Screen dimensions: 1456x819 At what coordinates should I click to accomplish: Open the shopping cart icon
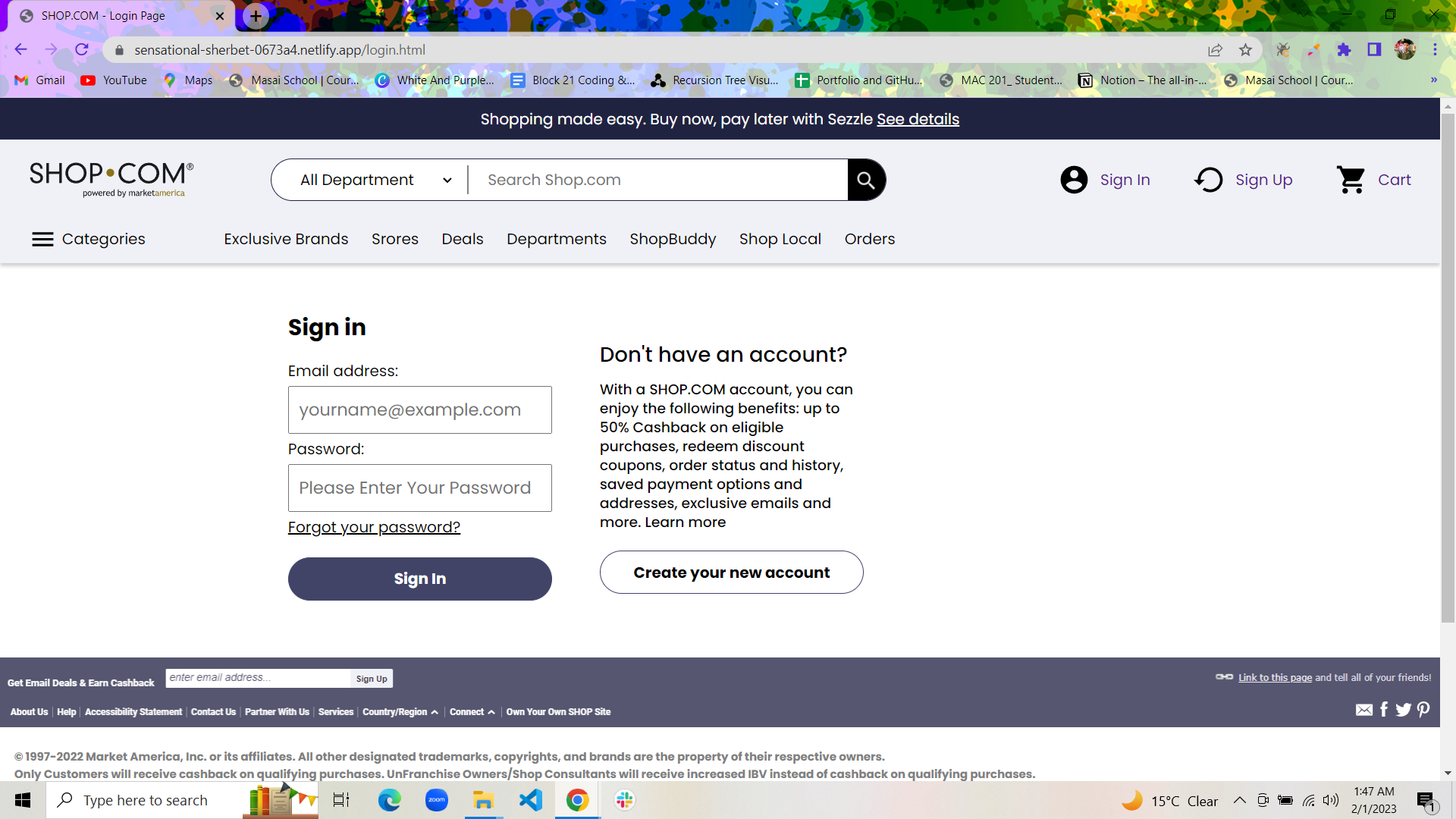pos(1351,180)
